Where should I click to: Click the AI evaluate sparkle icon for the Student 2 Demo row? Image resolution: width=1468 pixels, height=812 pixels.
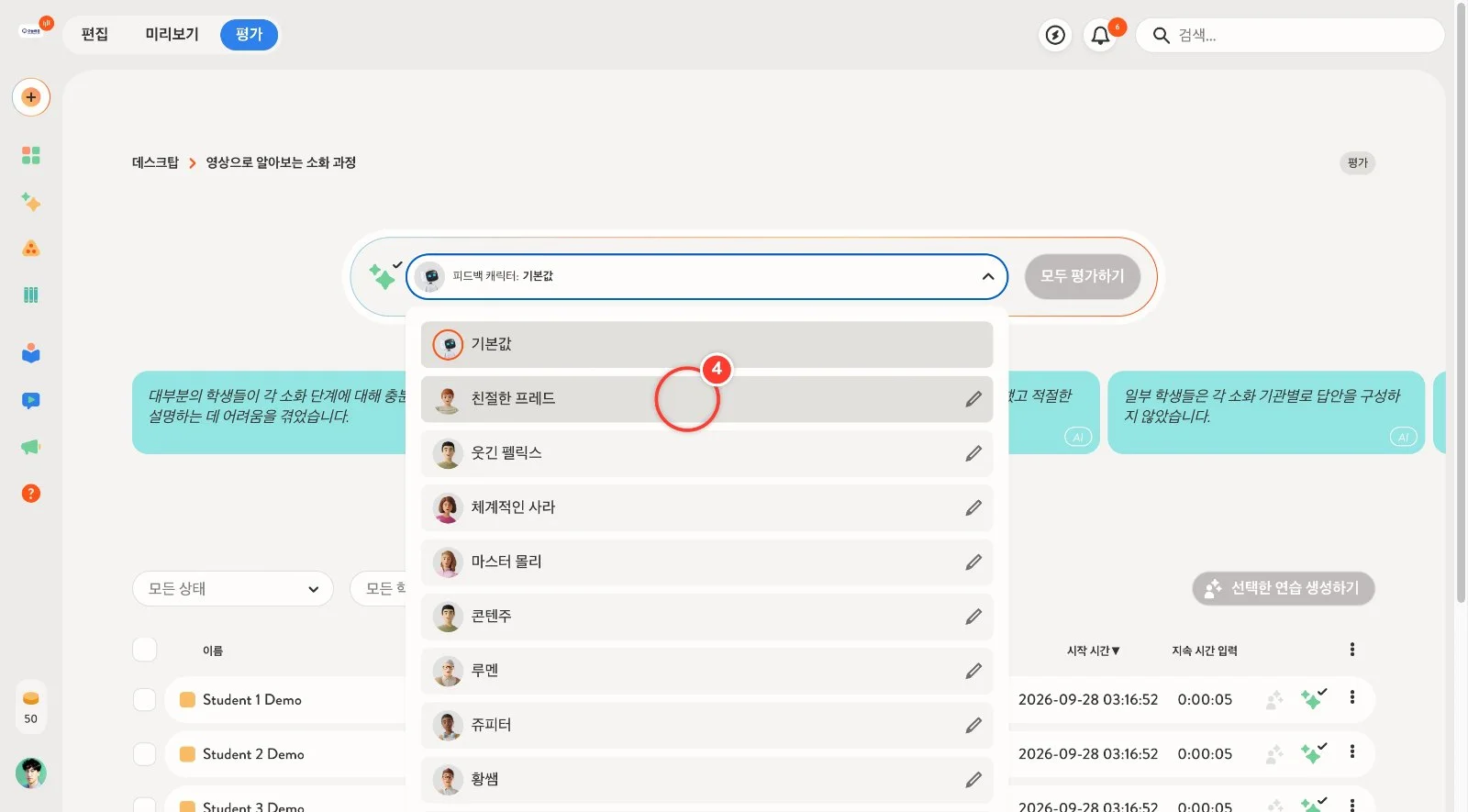pos(1314,753)
